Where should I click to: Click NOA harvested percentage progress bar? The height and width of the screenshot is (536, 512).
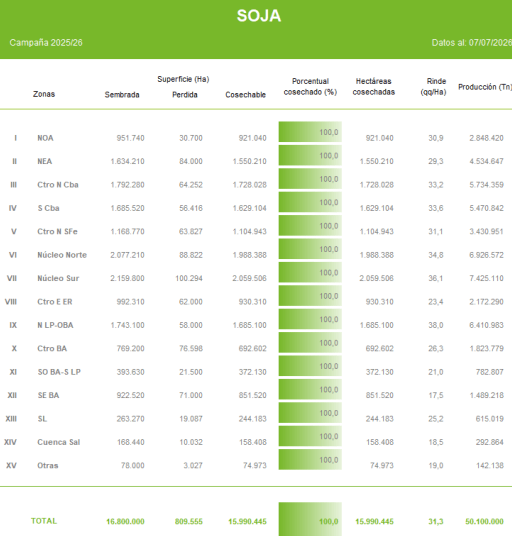point(310,132)
